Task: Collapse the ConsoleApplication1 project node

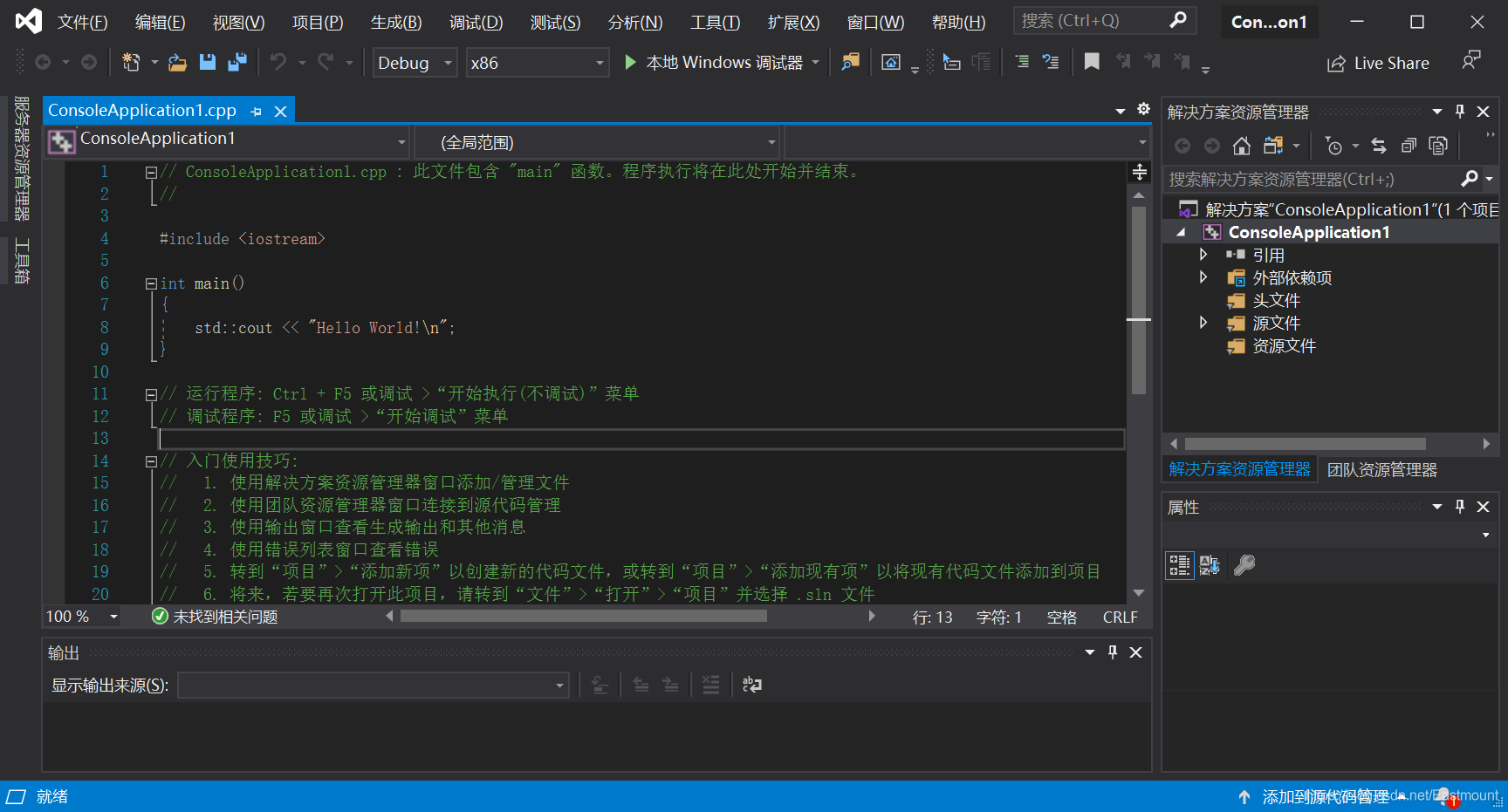Action: [1181, 232]
